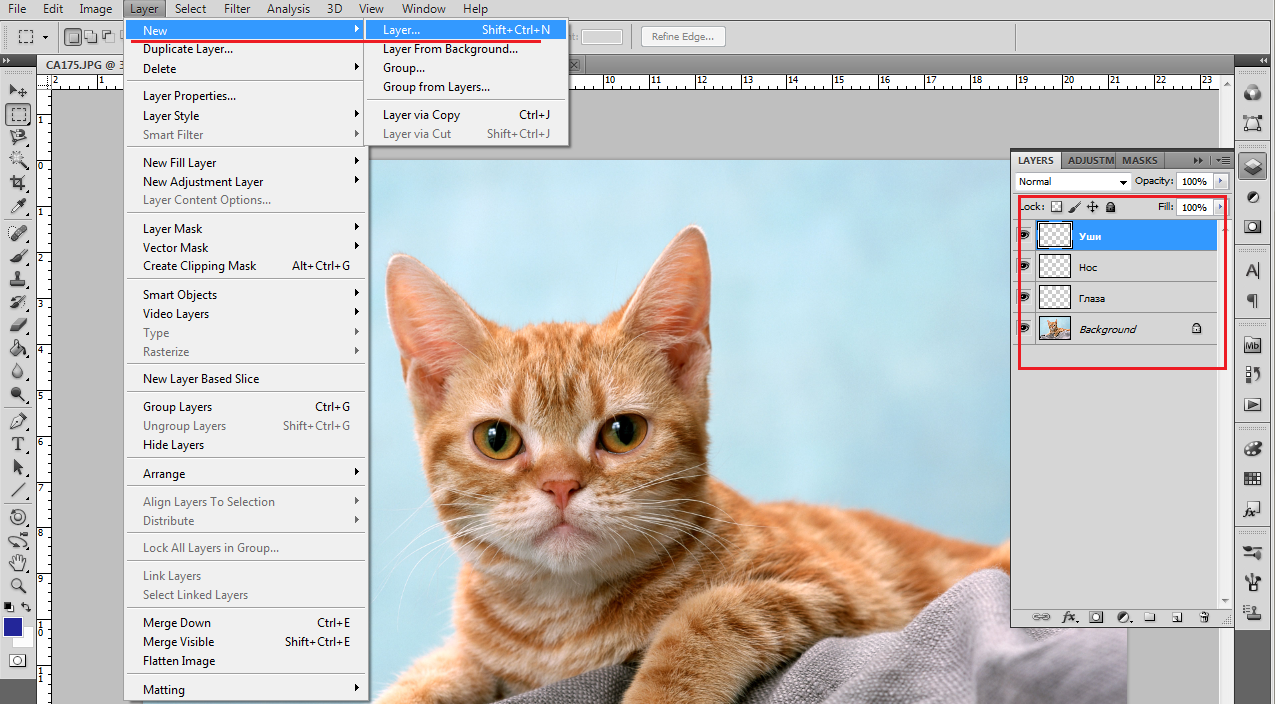Viewport: 1275px width, 704px height.
Task: Click the Refine Edge button
Action: (x=683, y=37)
